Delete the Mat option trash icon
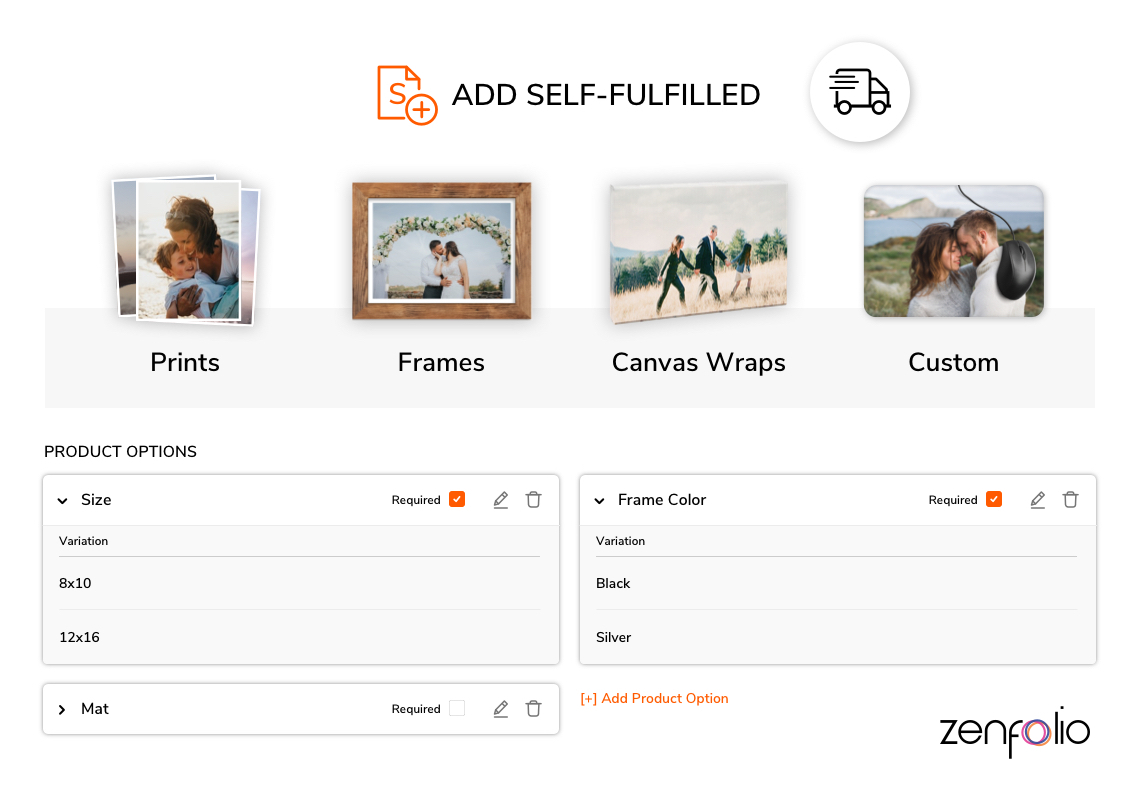Viewport: 1140px width, 800px height. click(534, 709)
